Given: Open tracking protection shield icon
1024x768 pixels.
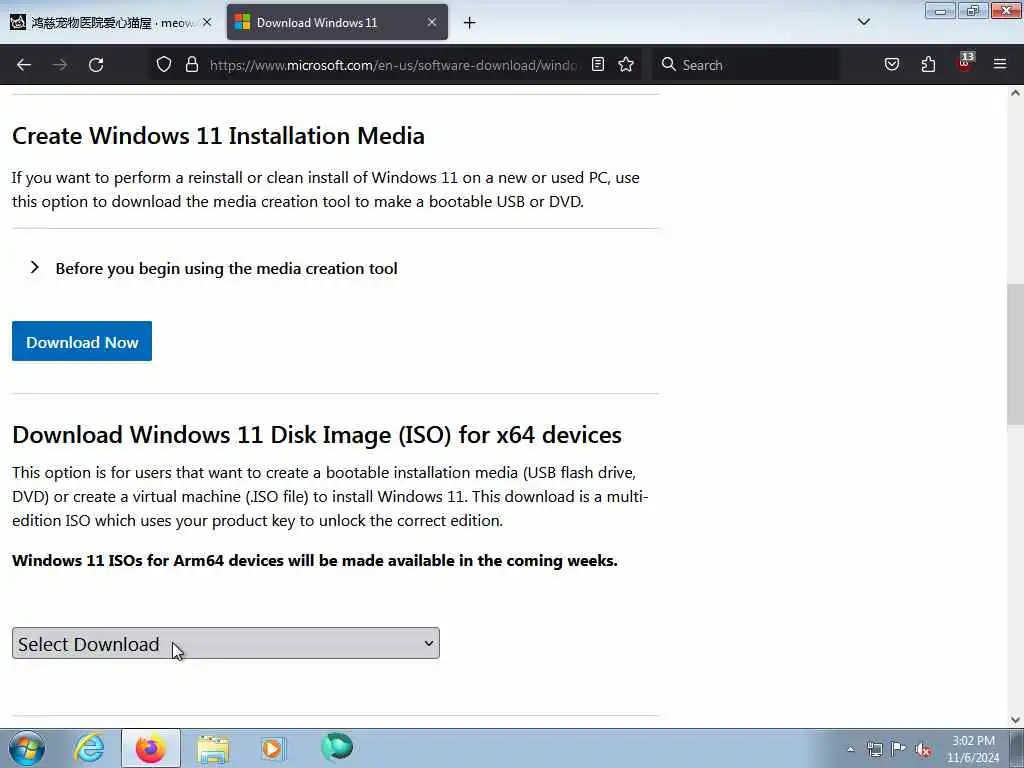Looking at the screenshot, I should (x=164, y=64).
